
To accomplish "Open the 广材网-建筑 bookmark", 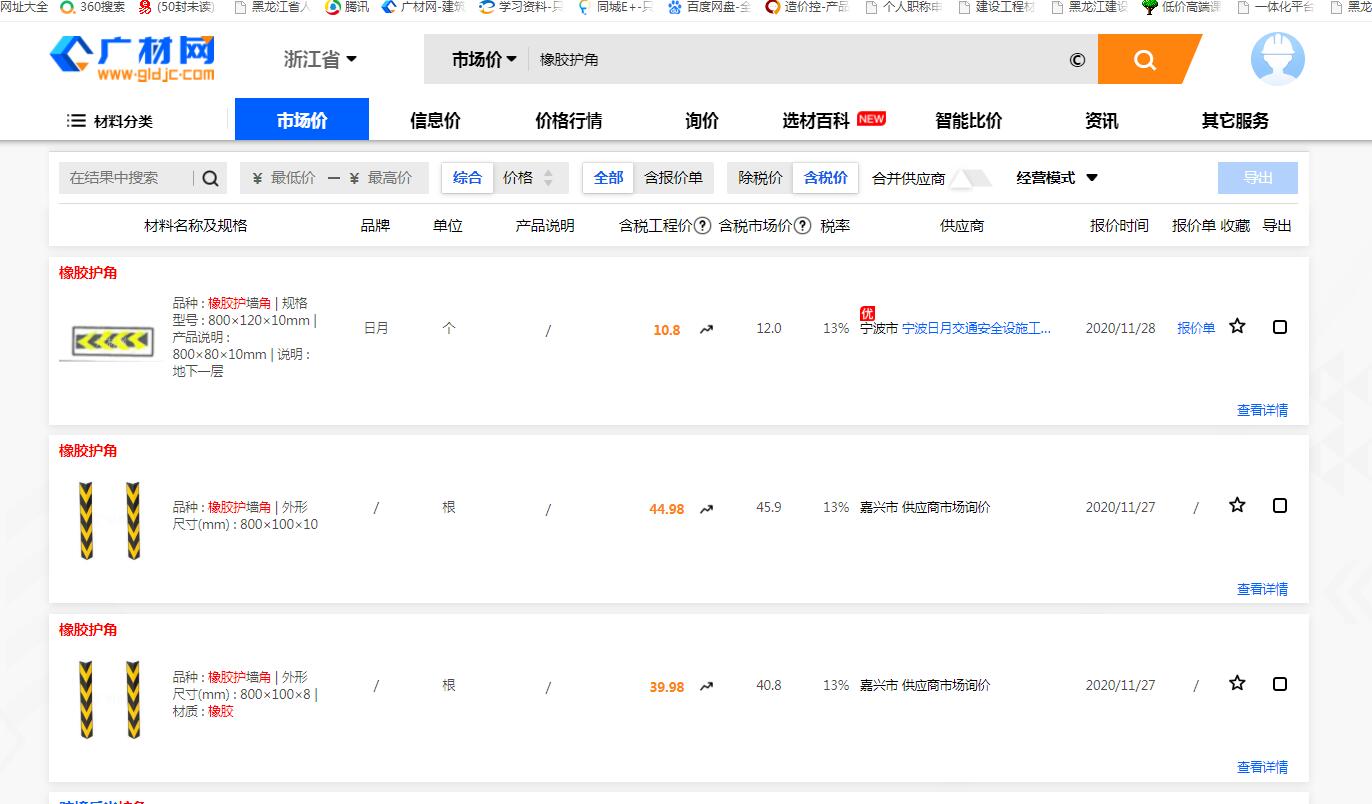I will 422,7.
